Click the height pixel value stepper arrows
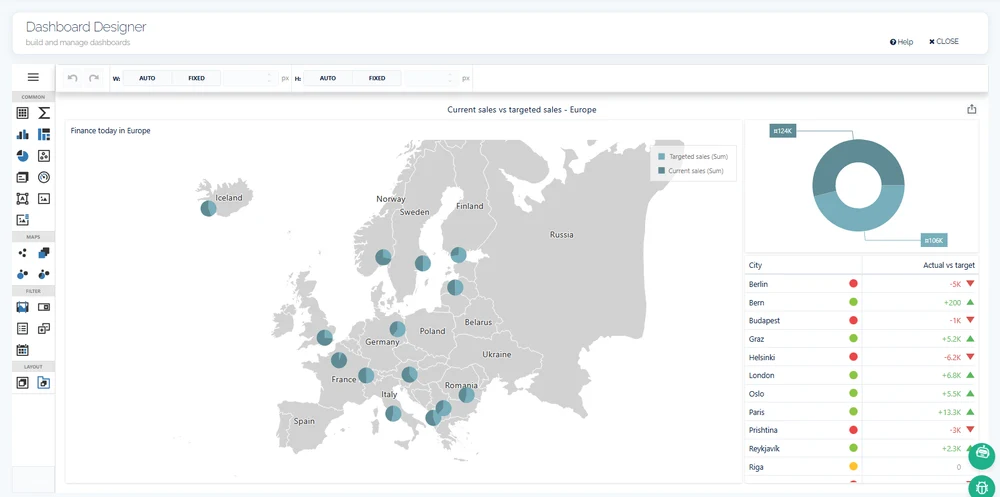Screen dimensions: 1000x497 tap(452, 78)
